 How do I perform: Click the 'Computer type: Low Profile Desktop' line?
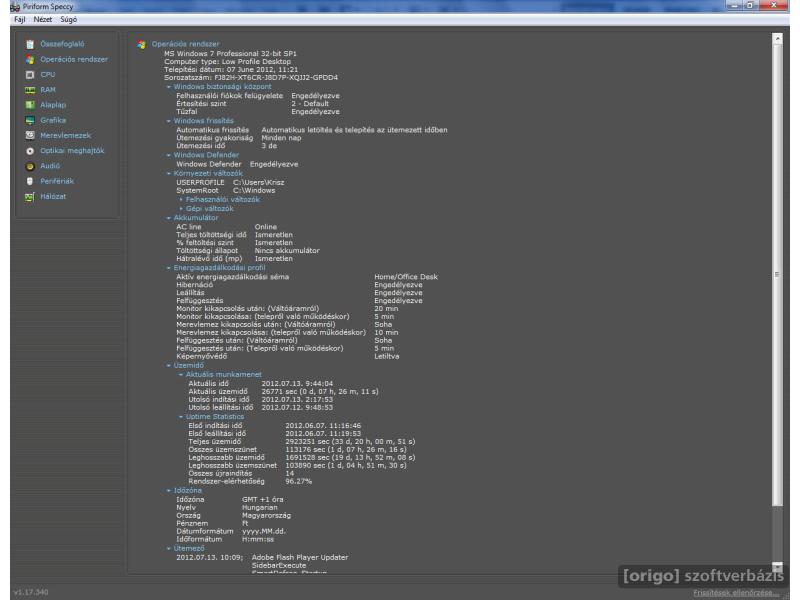[228, 62]
